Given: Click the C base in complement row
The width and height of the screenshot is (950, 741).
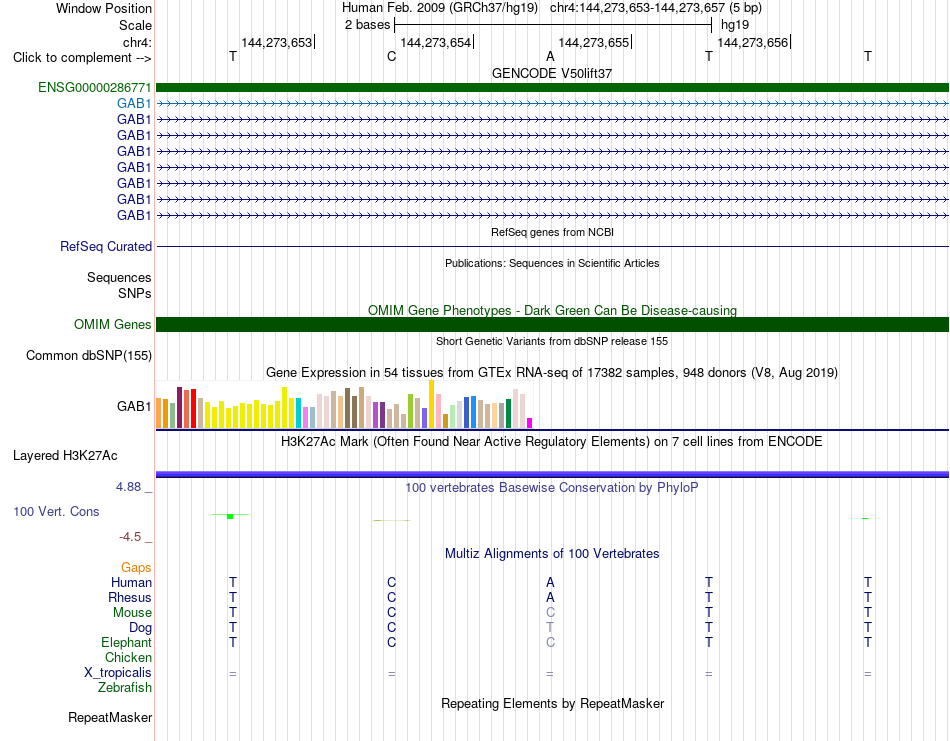Looking at the screenshot, I should 391,56.
